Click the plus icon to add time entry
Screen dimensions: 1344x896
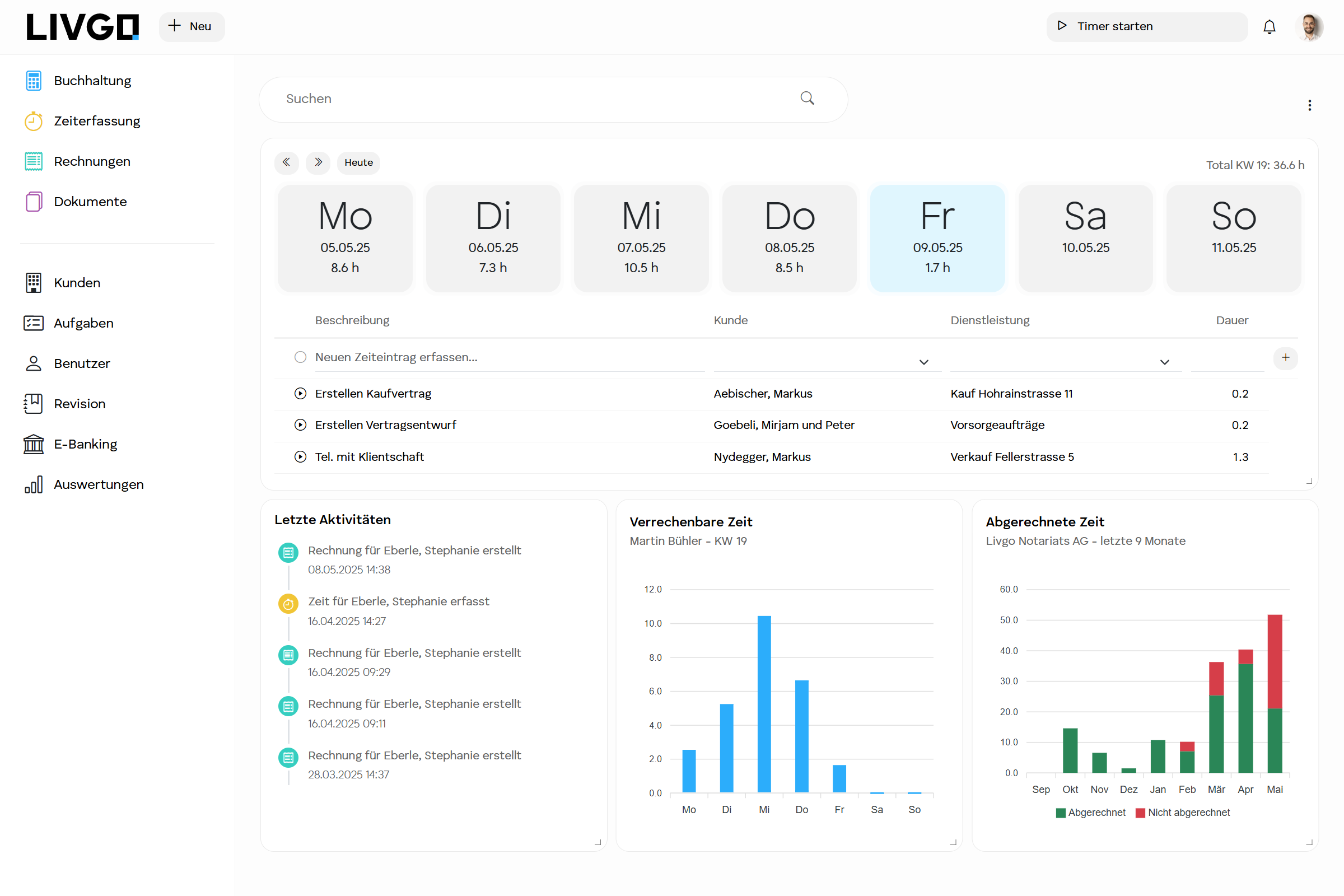click(x=1285, y=358)
